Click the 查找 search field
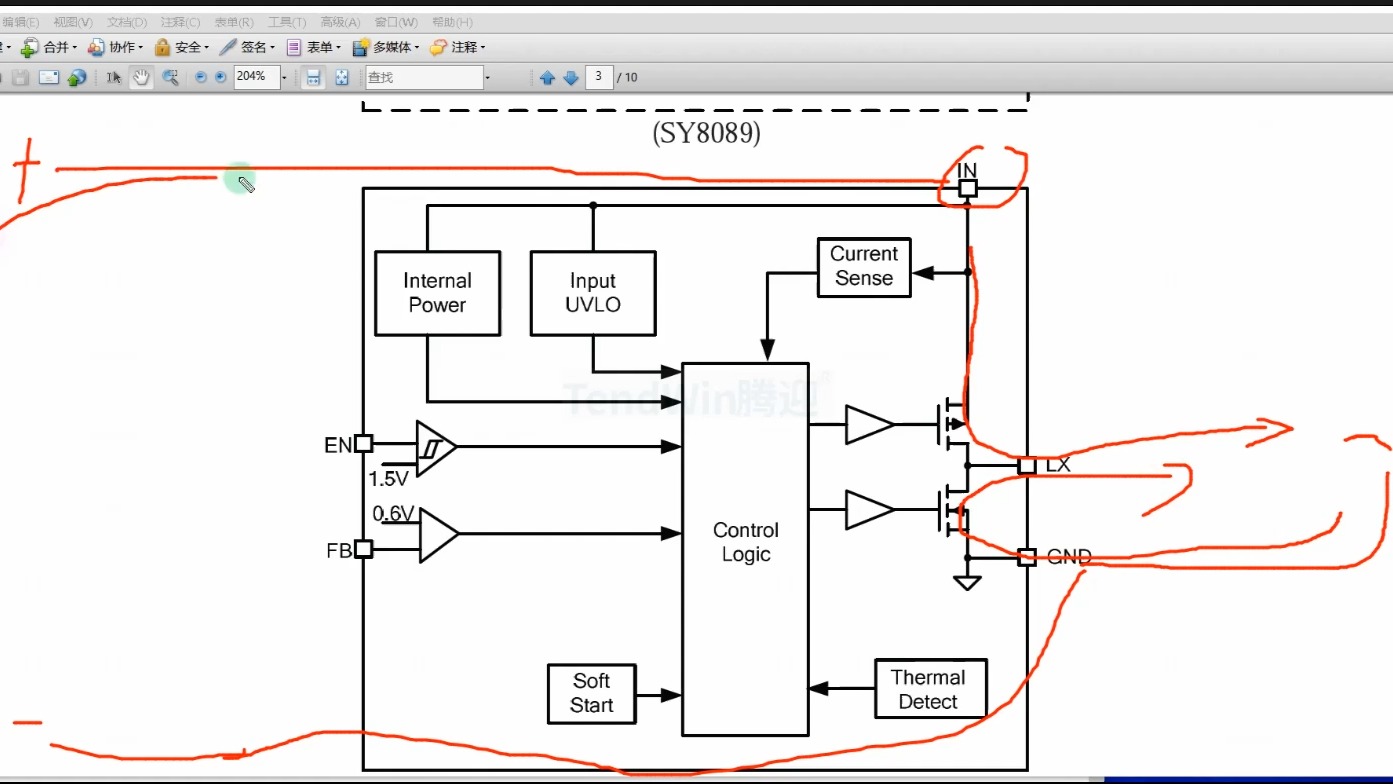Image resolution: width=1393 pixels, height=784 pixels. (x=423, y=77)
